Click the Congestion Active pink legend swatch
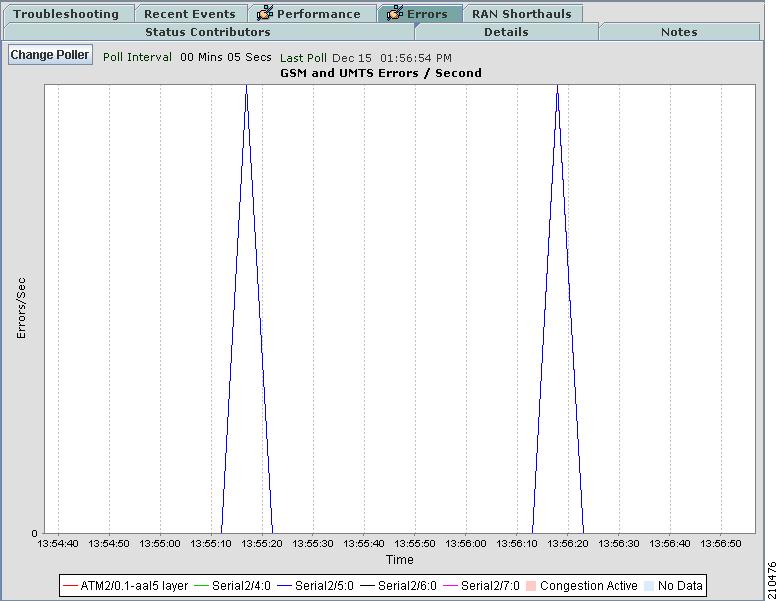Screen dimensions: 778x601 tap(530, 586)
